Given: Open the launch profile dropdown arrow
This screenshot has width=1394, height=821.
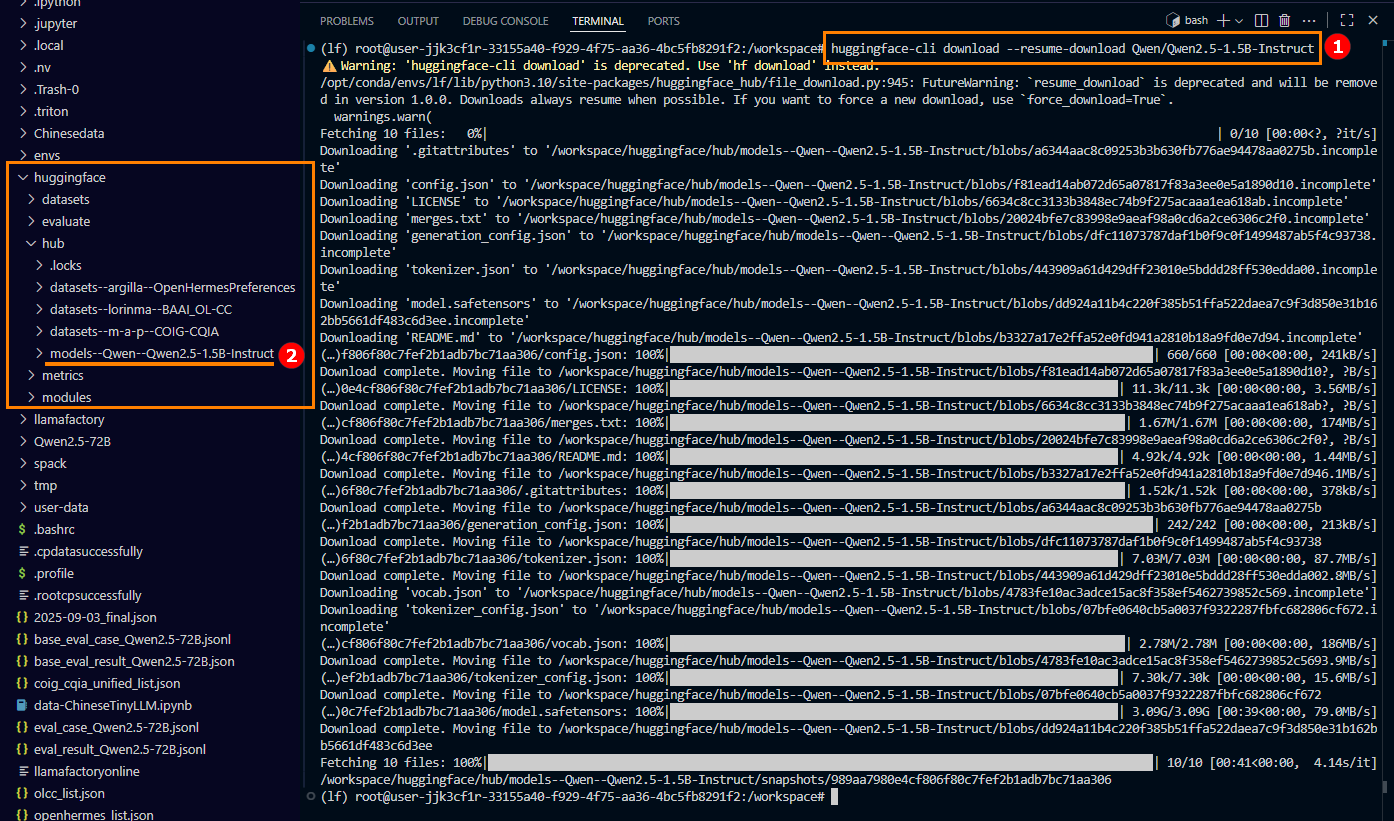Looking at the screenshot, I should tap(1240, 20).
